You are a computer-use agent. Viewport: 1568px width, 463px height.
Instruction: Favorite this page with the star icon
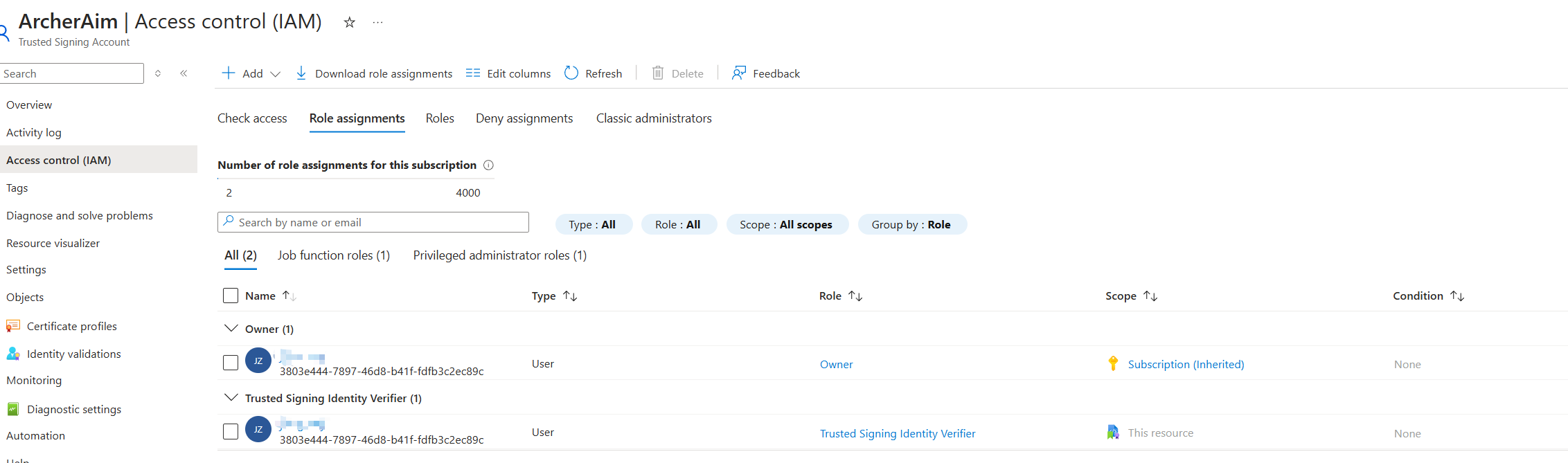pos(350,22)
